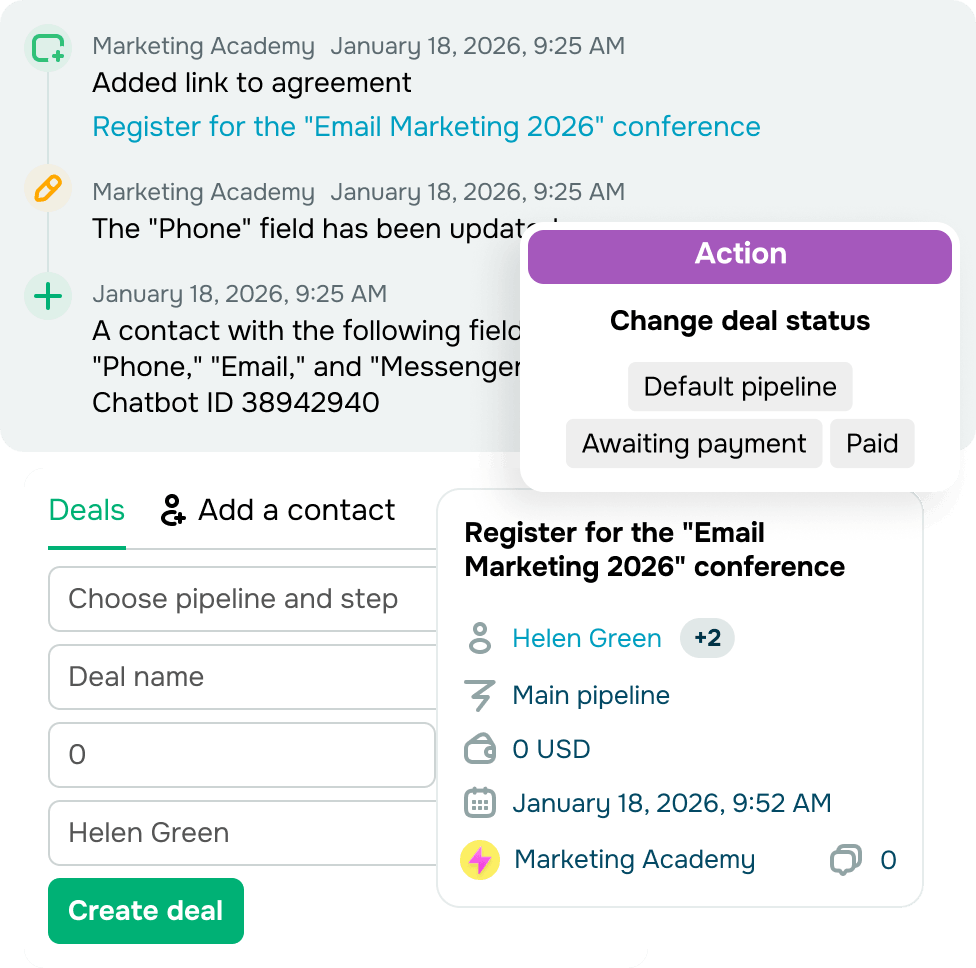Set deal status to "Awaiting payment"
The image size is (976, 968).
point(694,443)
